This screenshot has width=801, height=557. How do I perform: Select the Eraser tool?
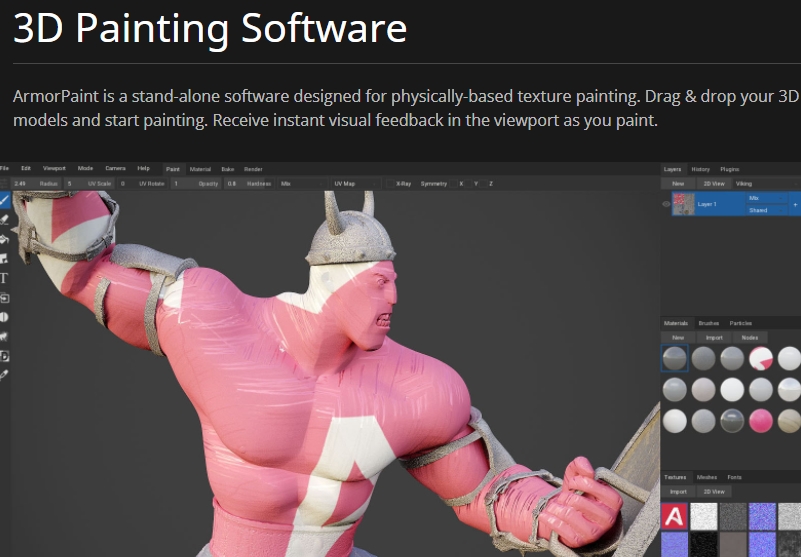tap(5, 220)
